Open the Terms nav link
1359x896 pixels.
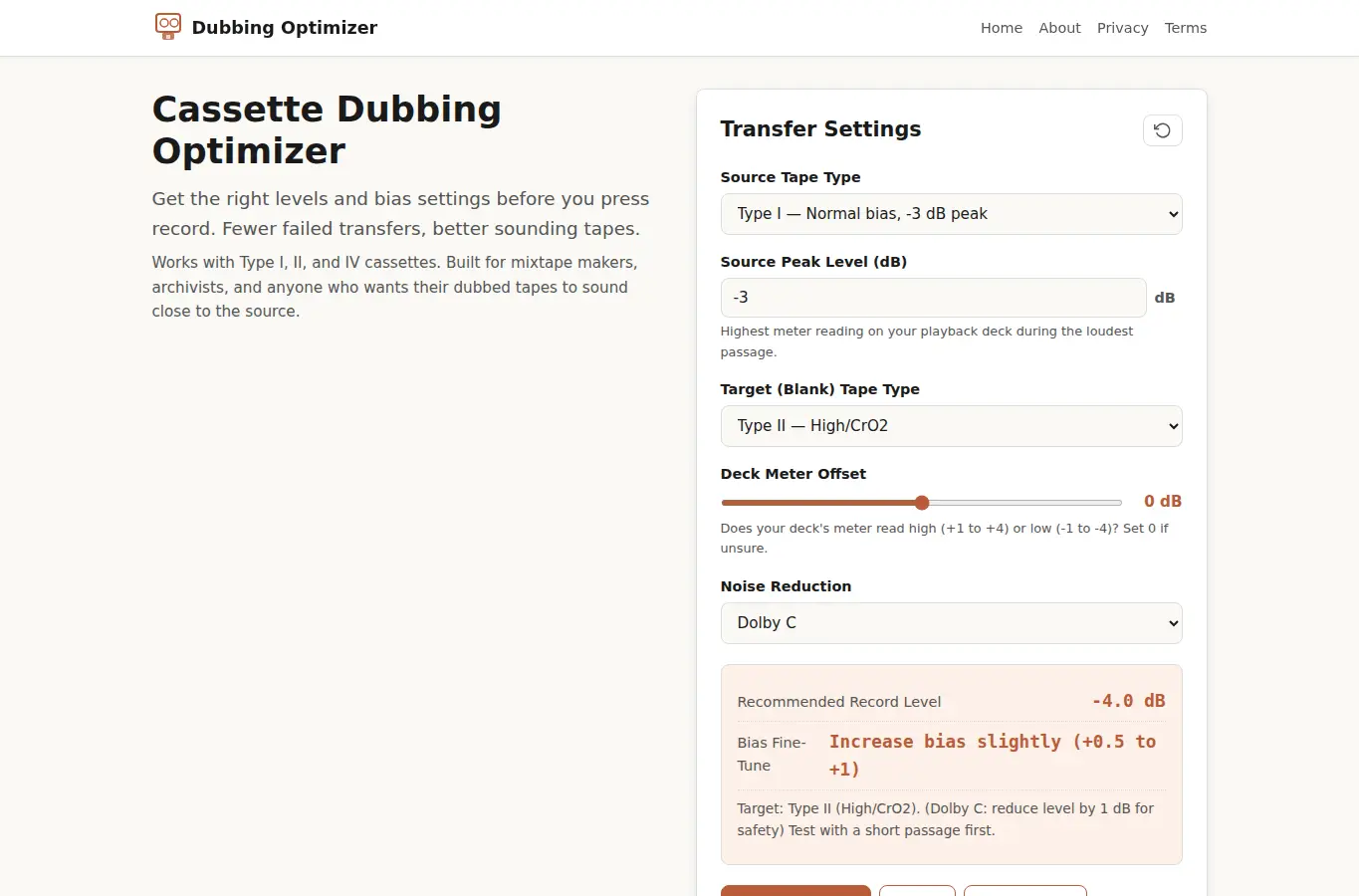point(1185,28)
